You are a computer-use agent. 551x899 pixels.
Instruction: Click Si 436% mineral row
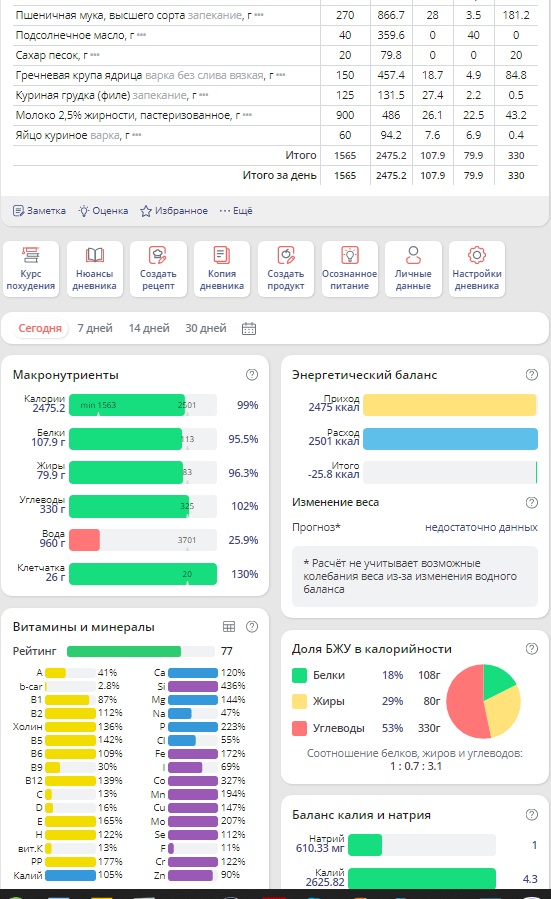(201, 686)
